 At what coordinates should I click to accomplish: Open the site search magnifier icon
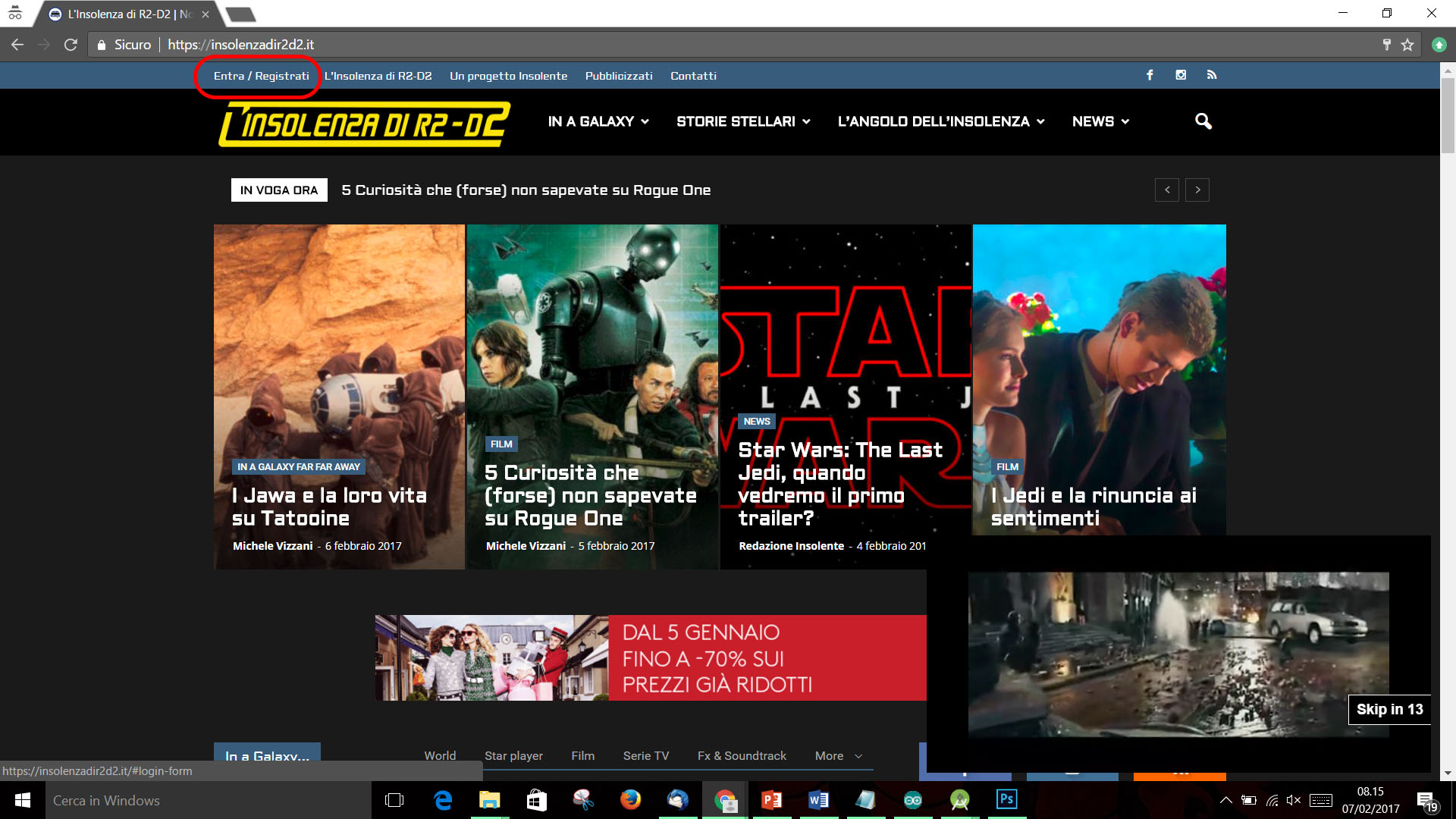[x=1203, y=121]
